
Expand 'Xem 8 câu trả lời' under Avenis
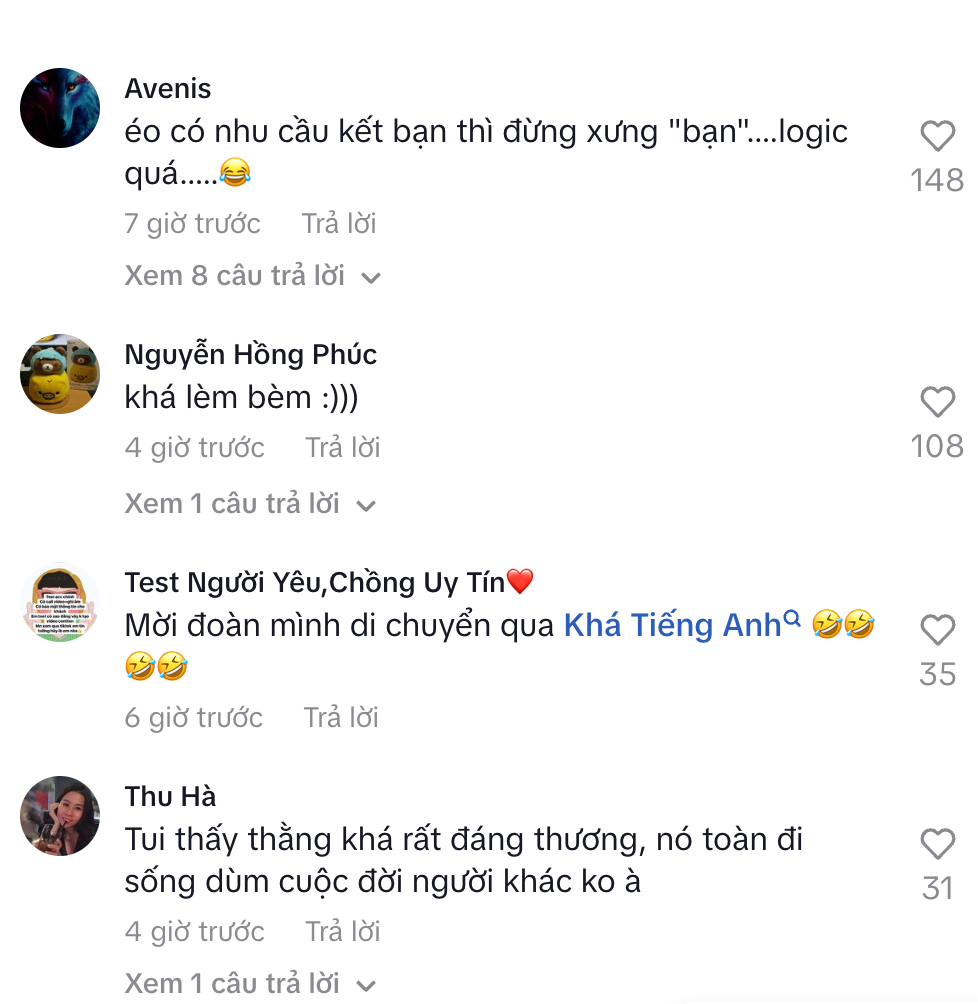click(240, 276)
